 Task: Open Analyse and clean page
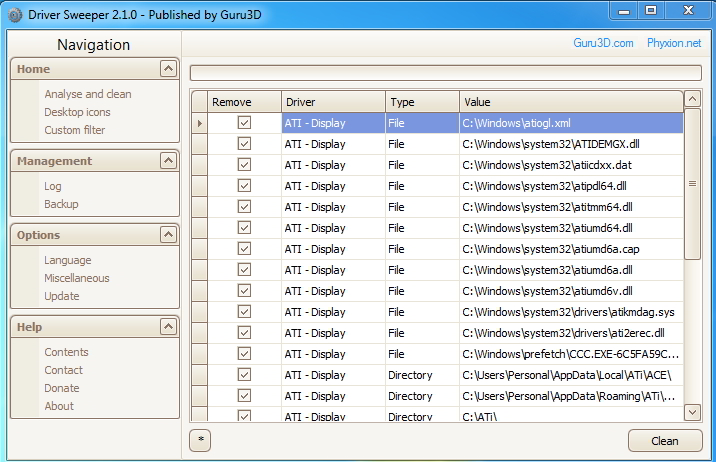[x=88, y=94]
